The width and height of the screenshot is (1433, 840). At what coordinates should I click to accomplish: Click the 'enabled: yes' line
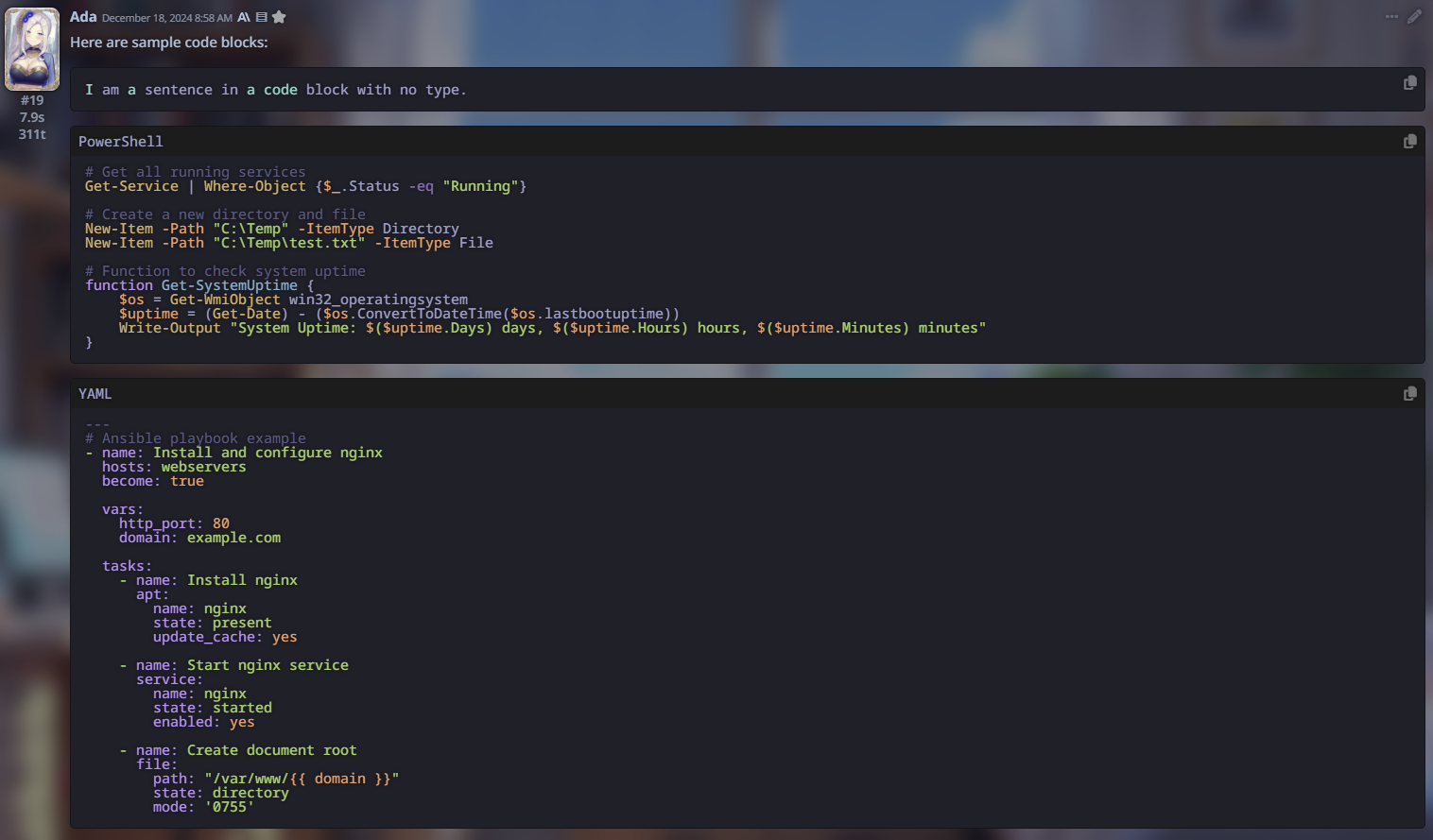tap(204, 722)
